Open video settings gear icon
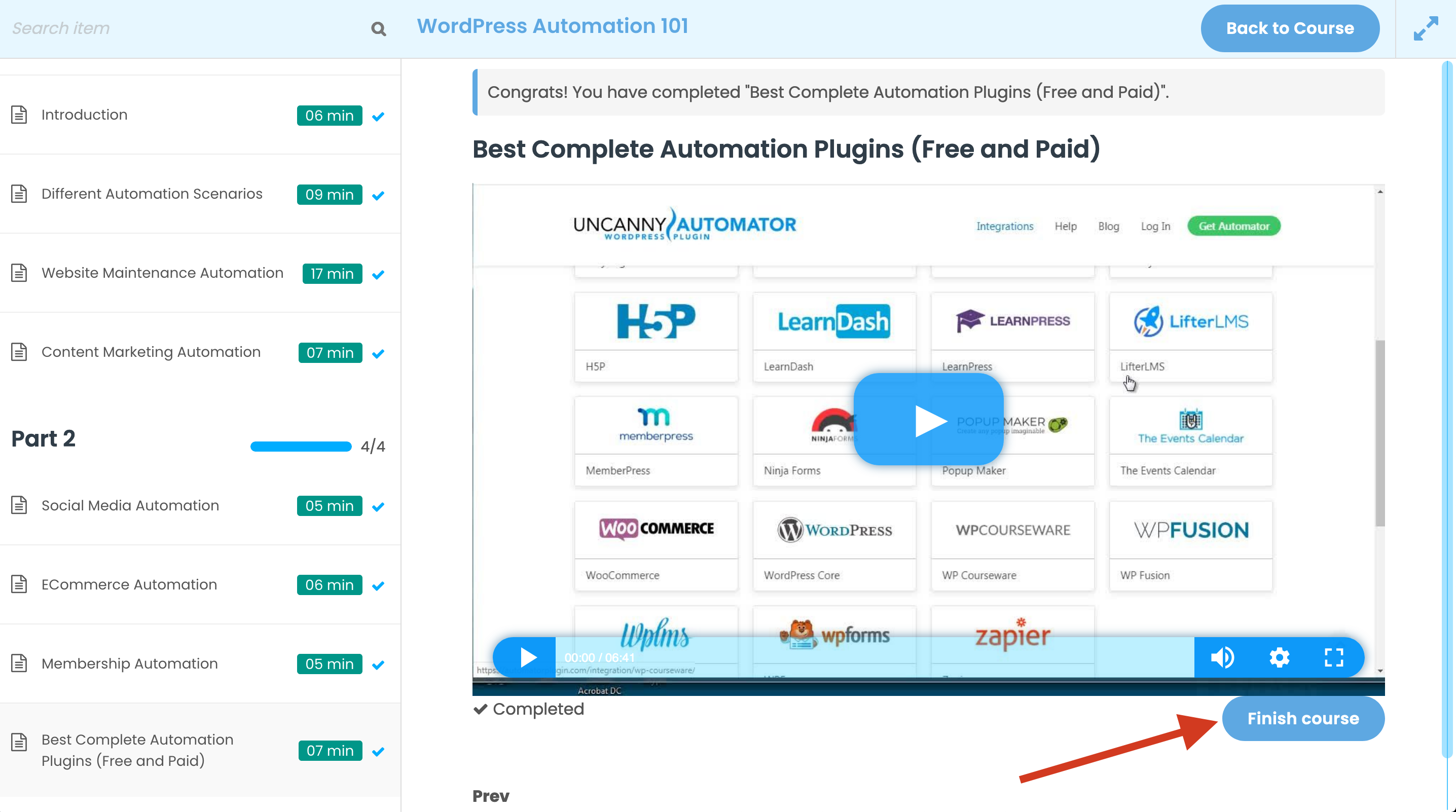Viewport: 1456px width, 812px height. pos(1279,658)
